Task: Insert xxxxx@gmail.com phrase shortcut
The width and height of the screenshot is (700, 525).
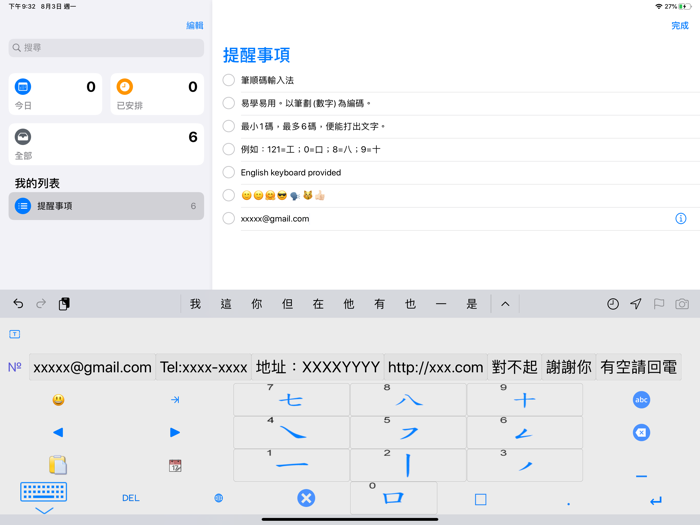Action: (x=92, y=367)
